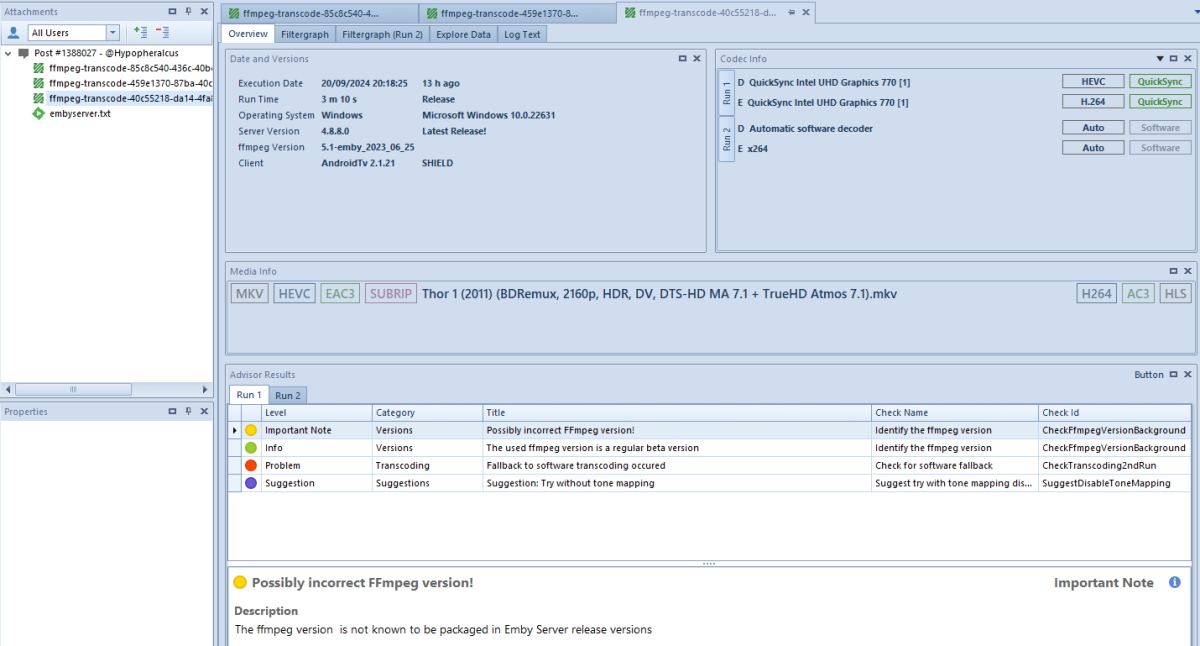Select the user icon beside All Users filter
The width and height of the screenshot is (1200, 646).
(x=13, y=32)
